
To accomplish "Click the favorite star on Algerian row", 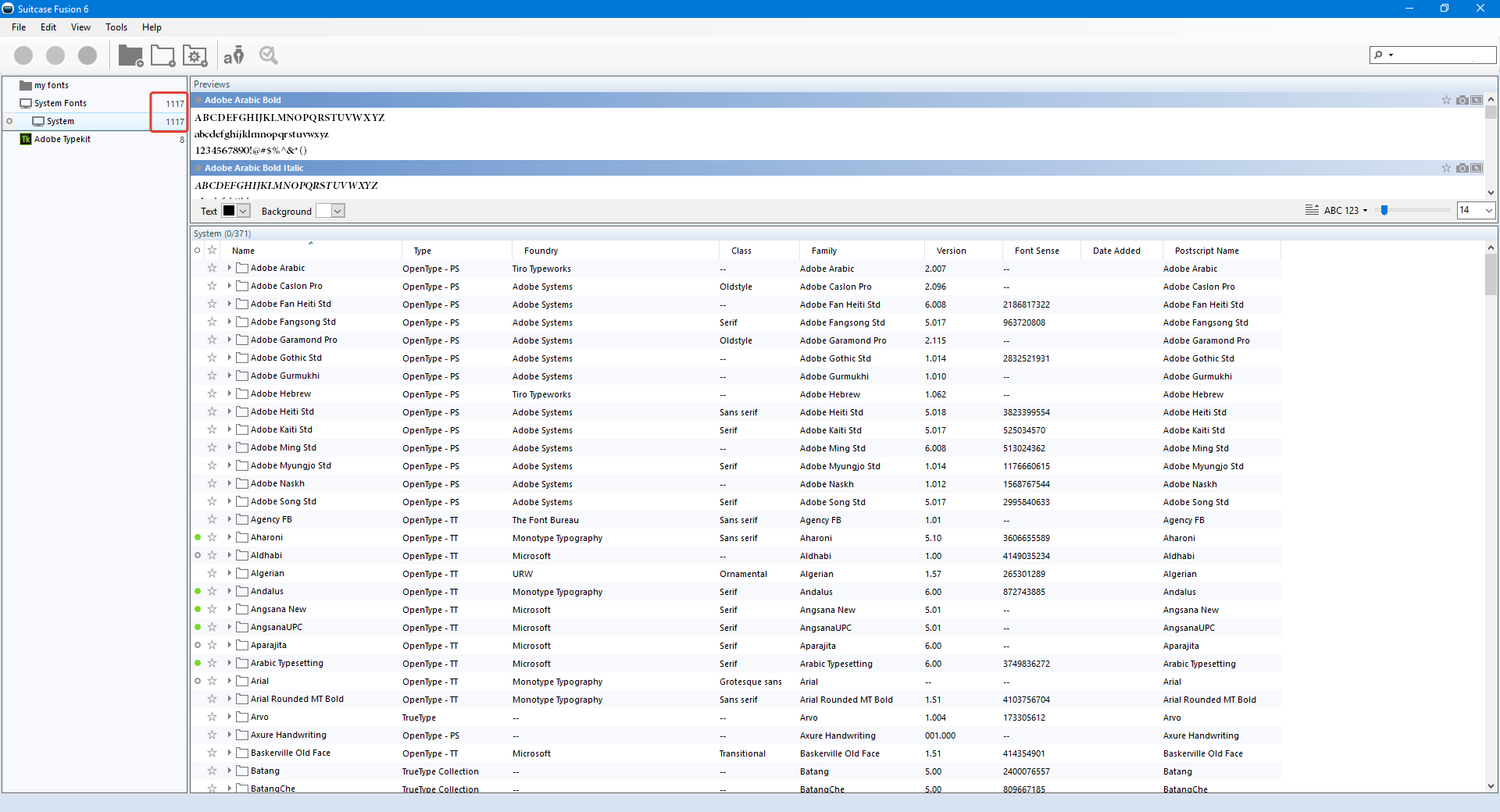I will pyautogui.click(x=212, y=573).
